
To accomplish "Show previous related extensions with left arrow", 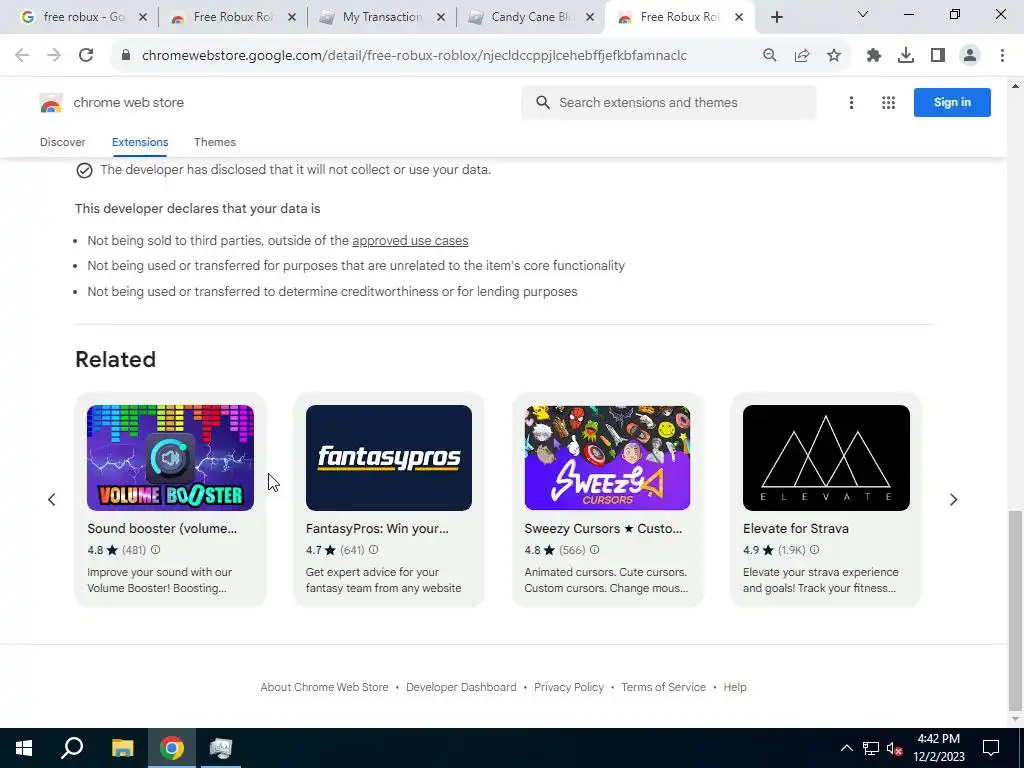I will pyautogui.click(x=52, y=500).
